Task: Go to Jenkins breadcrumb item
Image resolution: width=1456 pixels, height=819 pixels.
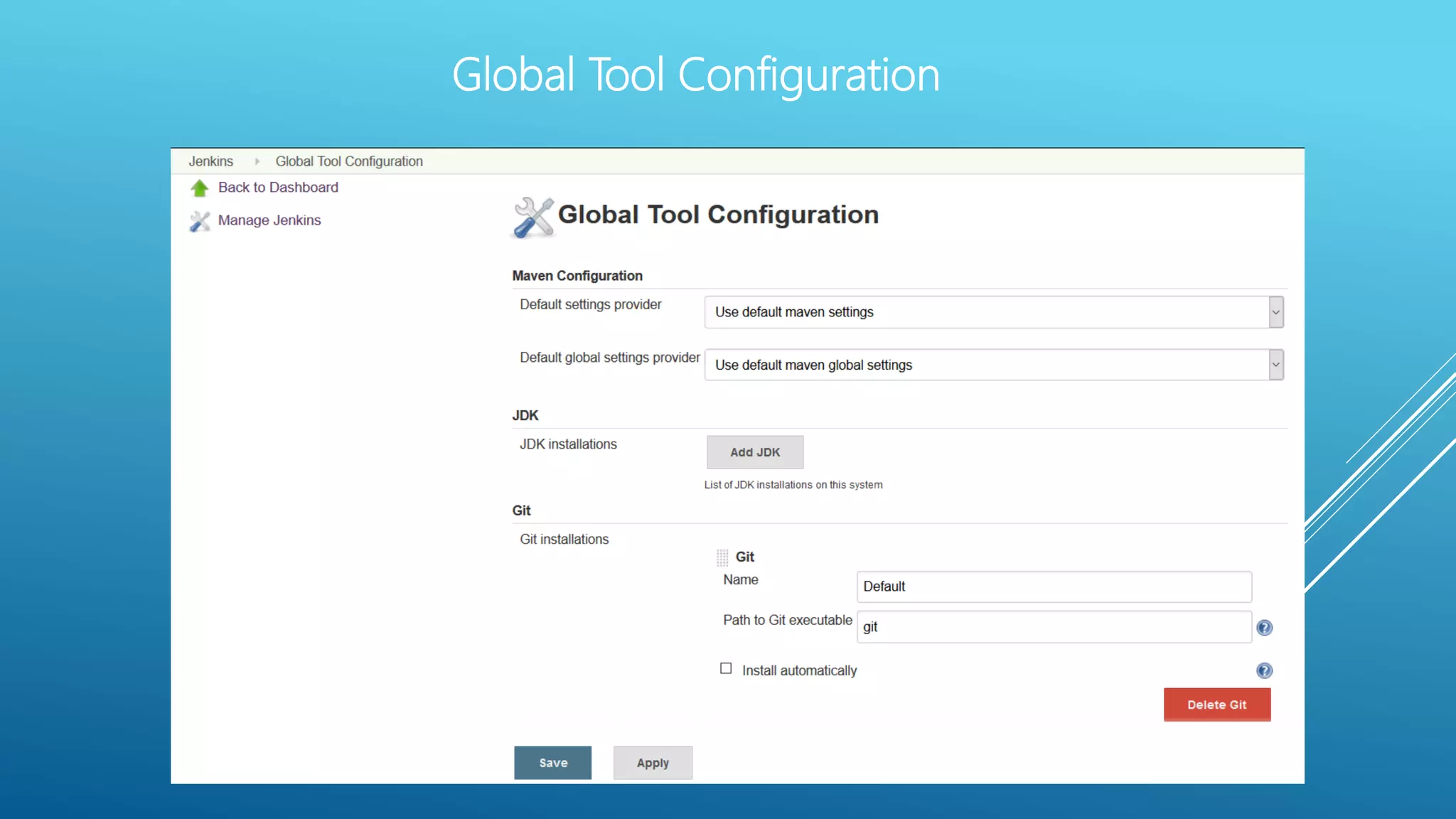Action: click(x=210, y=161)
